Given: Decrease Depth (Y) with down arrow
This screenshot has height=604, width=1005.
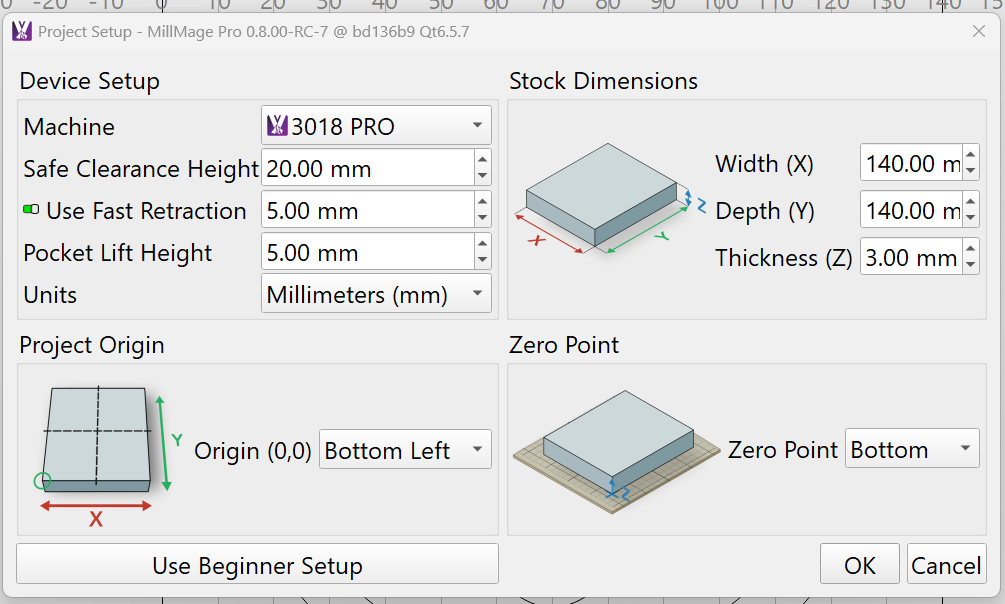Looking at the screenshot, I should [x=971, y=218].
